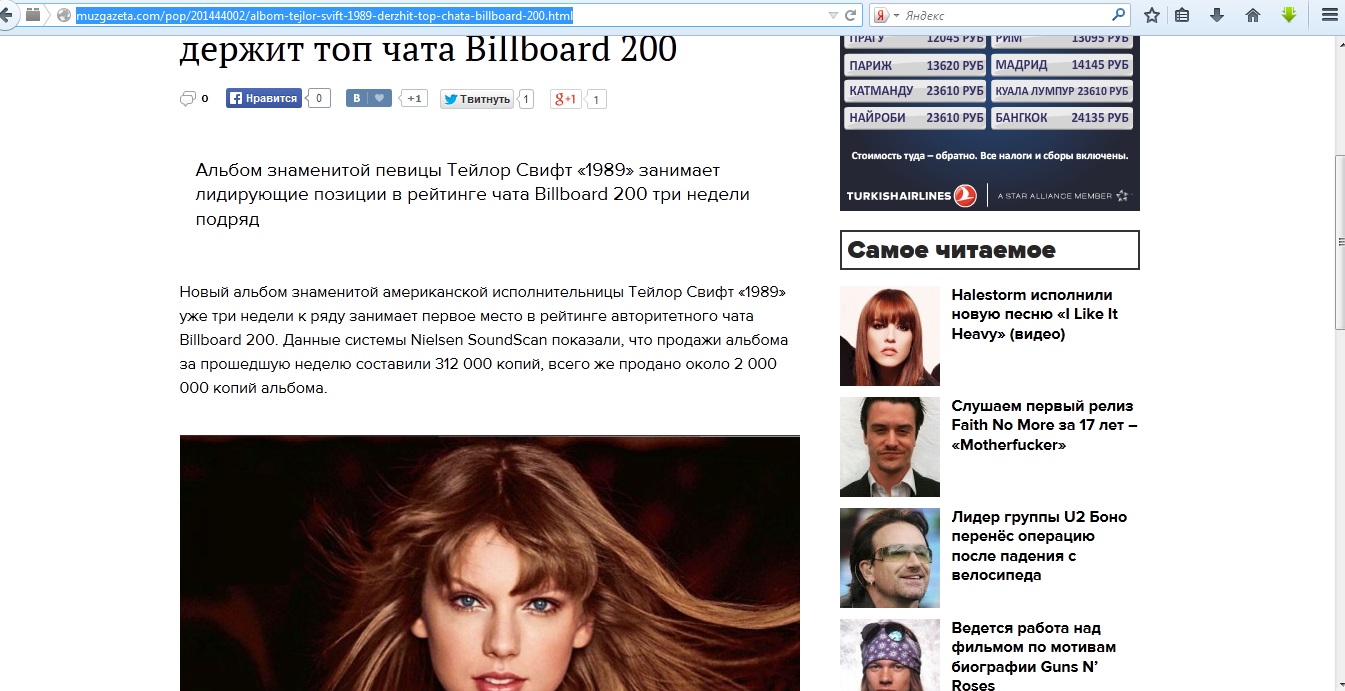1345x691 pixels.
Task: Click the comment count 0
Action: pyautogui.click(x=205, y=98)
